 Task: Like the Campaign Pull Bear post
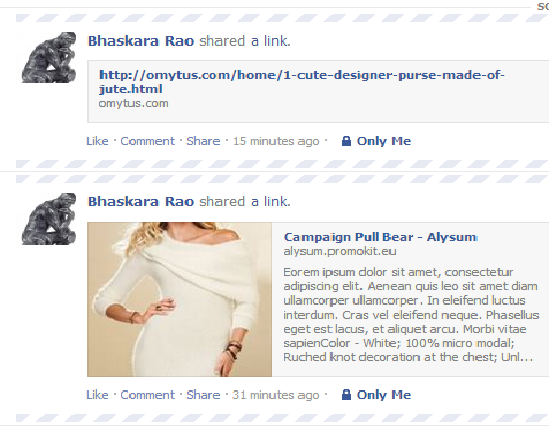(97, 395)
